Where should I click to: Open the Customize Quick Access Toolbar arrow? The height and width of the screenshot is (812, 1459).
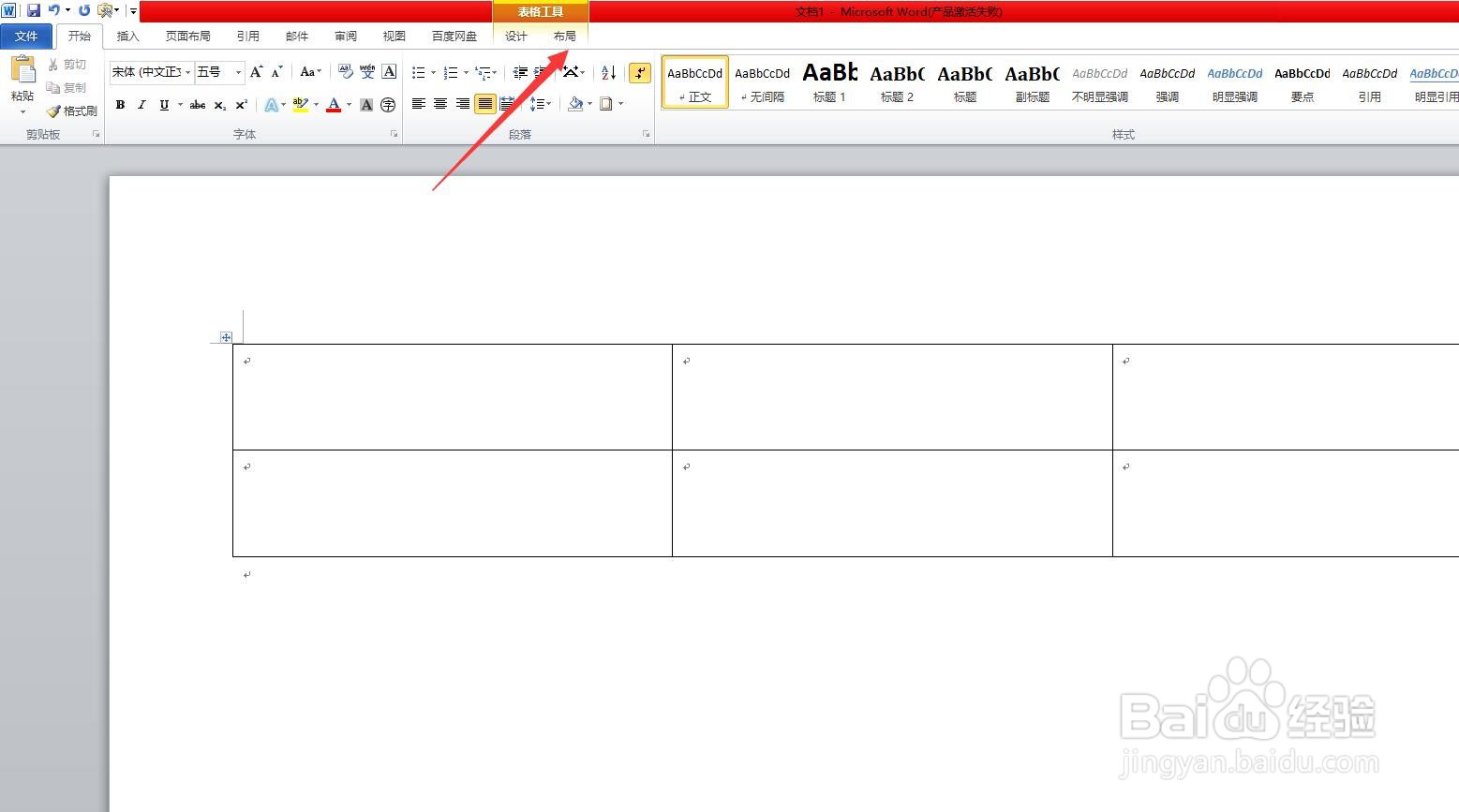(133, 11)
